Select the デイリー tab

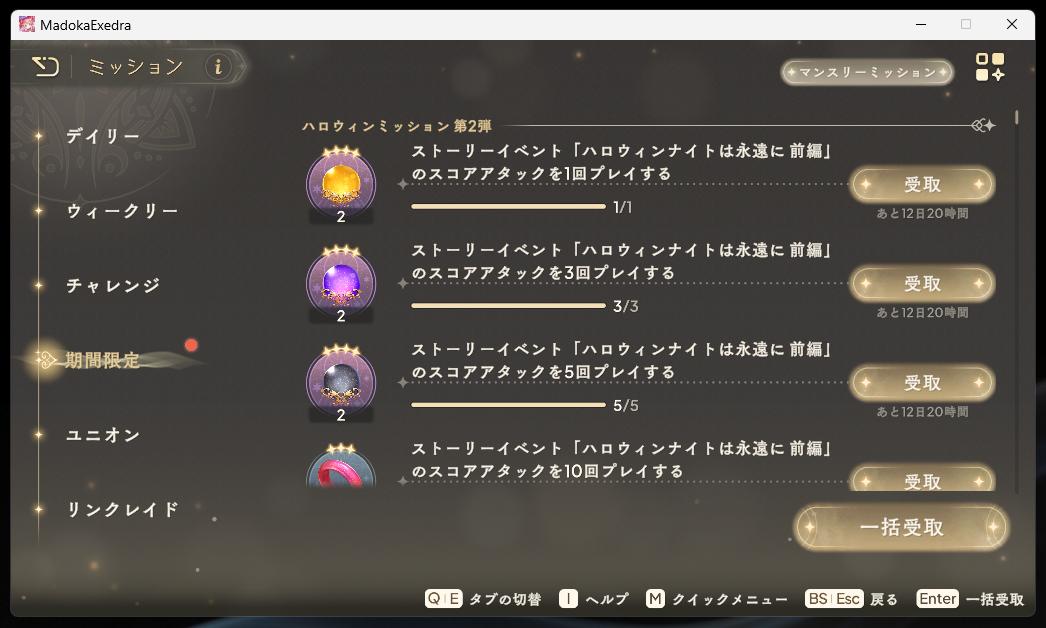pyautogui.click(x=103, y=136)
